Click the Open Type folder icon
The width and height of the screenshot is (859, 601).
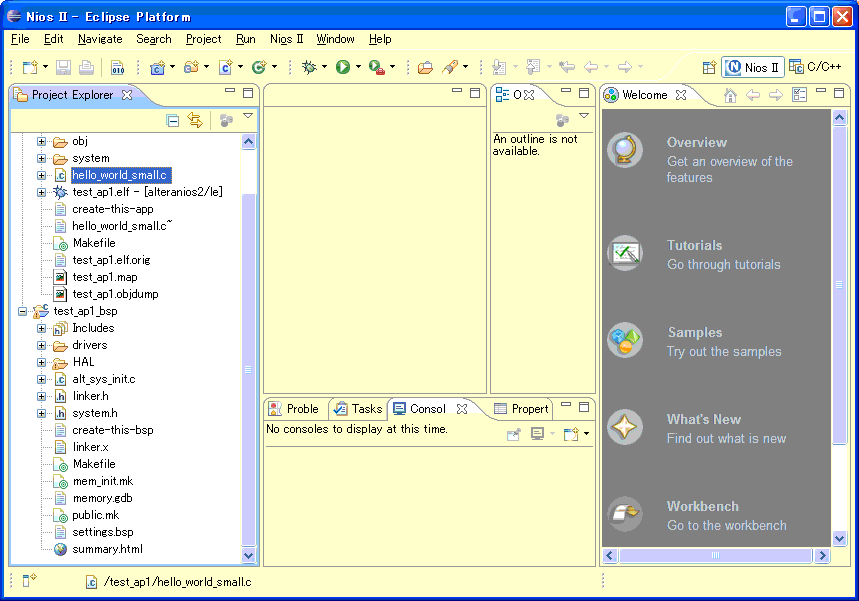pyautogui.click(x=425, y=67)
